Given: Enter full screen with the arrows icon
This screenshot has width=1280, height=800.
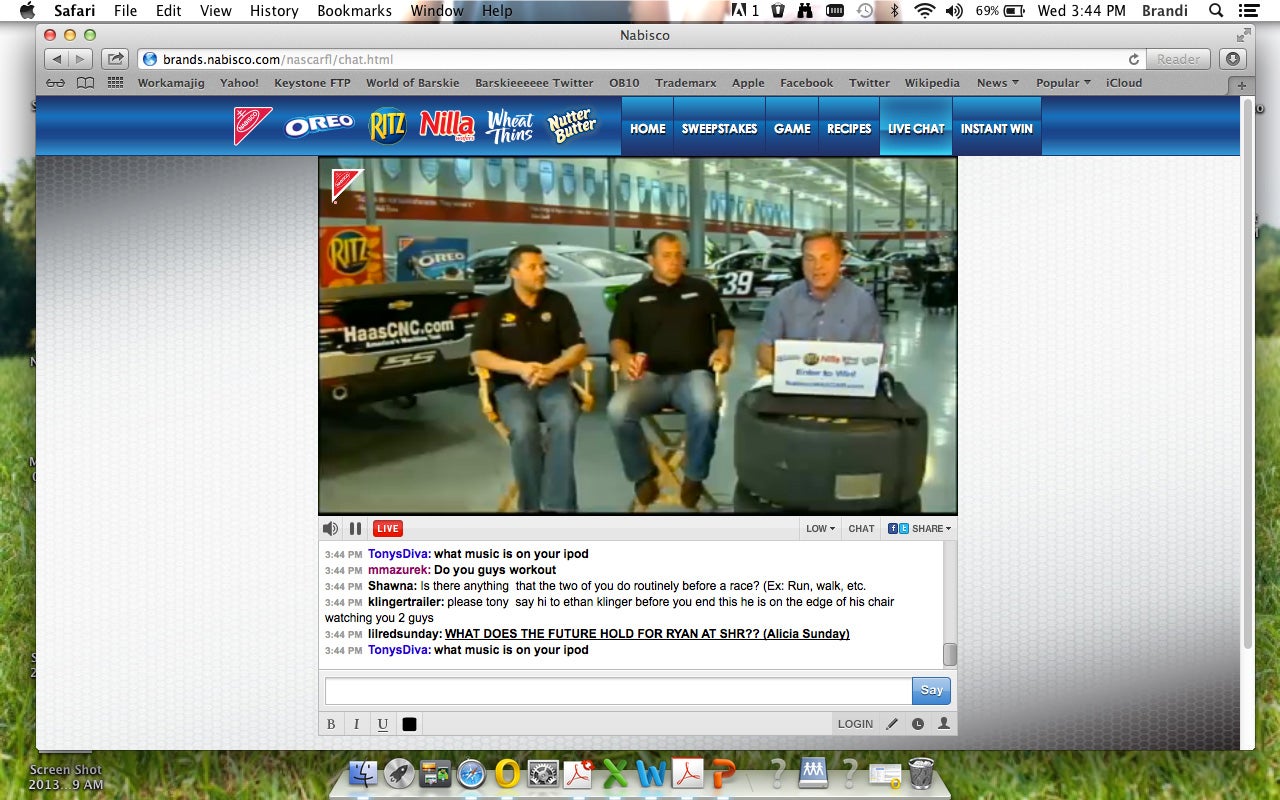Looking at the screenshot, I should click(1244, 35).
